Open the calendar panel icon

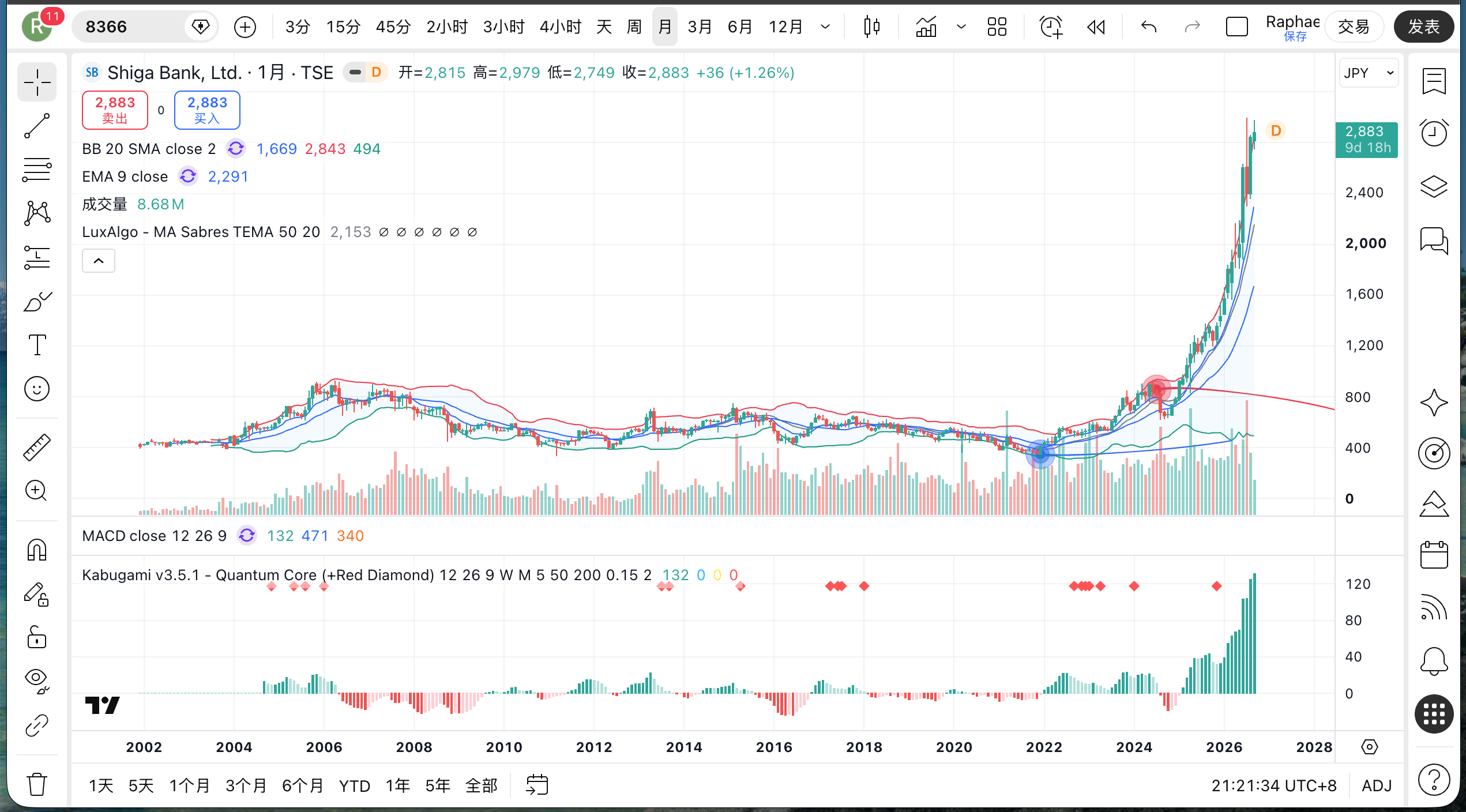click(1434, 555)
